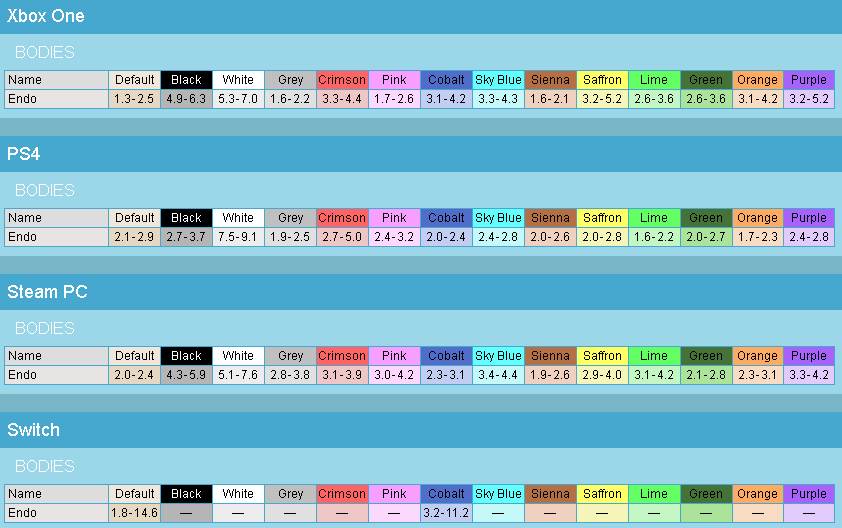Click Switch Endo Default price 1.8-14.6

[x=134, y=513]
